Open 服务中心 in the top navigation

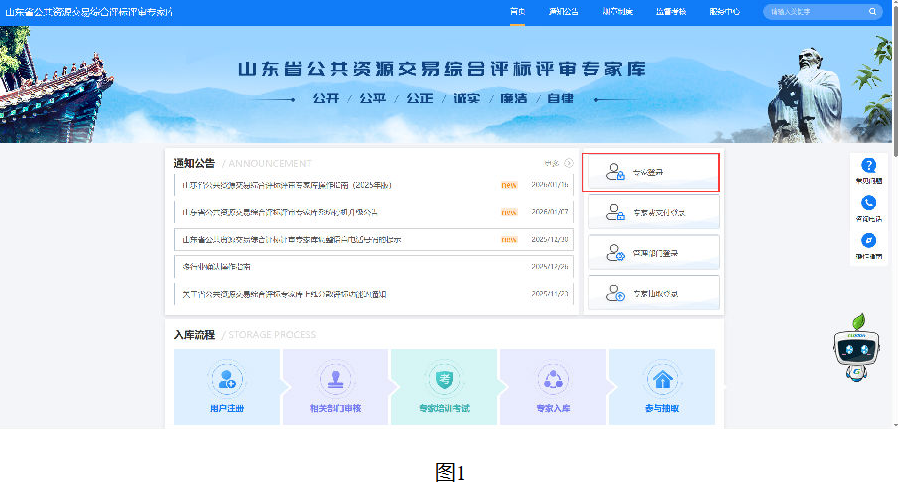725,12
